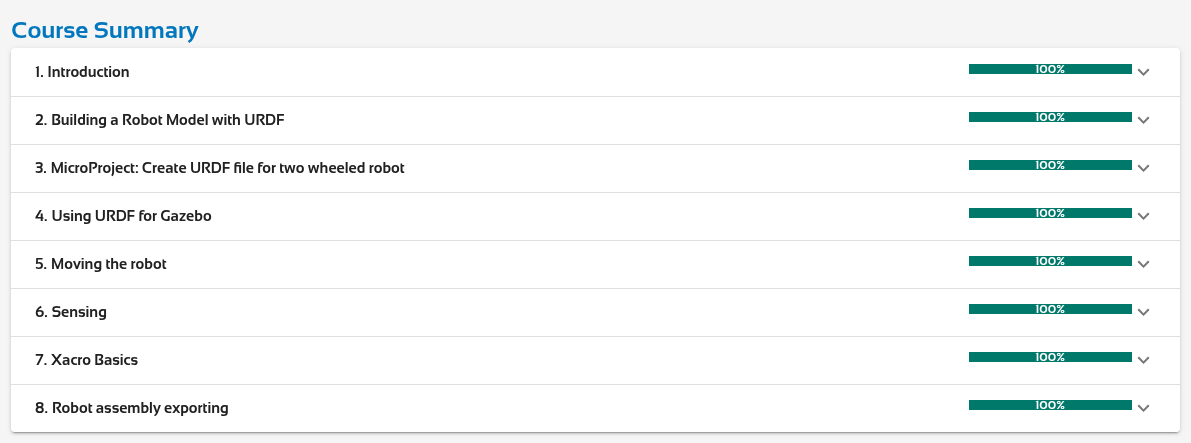Expand the Sensing section chevron
1191x443 pixels.
1144,312
